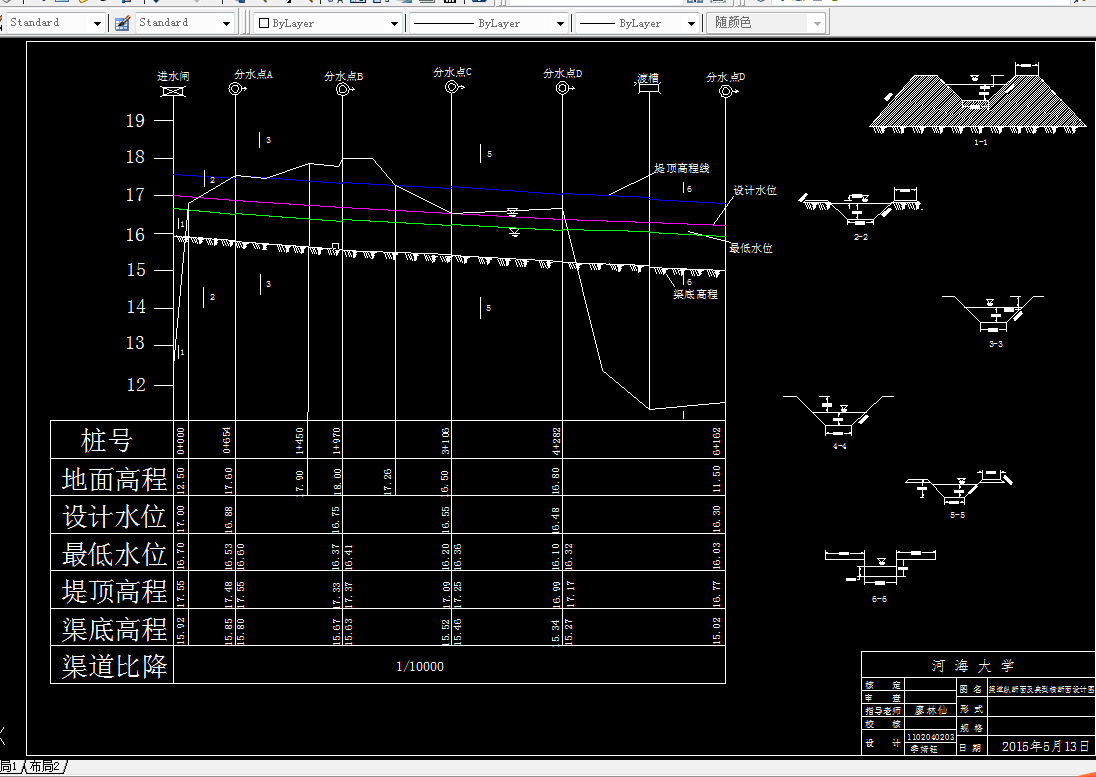Click the 1/10000 slope value

click(420, 667)
